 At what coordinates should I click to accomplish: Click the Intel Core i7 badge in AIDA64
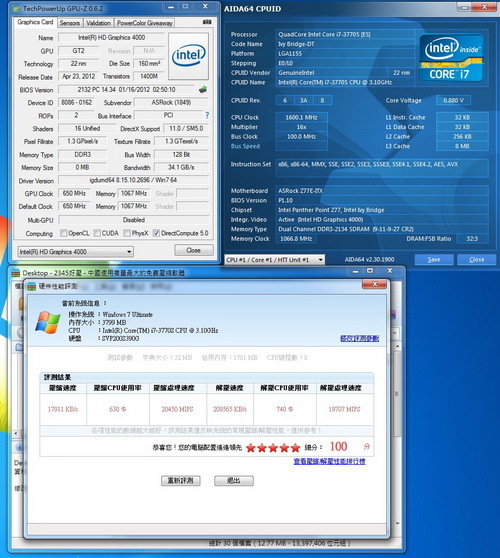(451, 58)
